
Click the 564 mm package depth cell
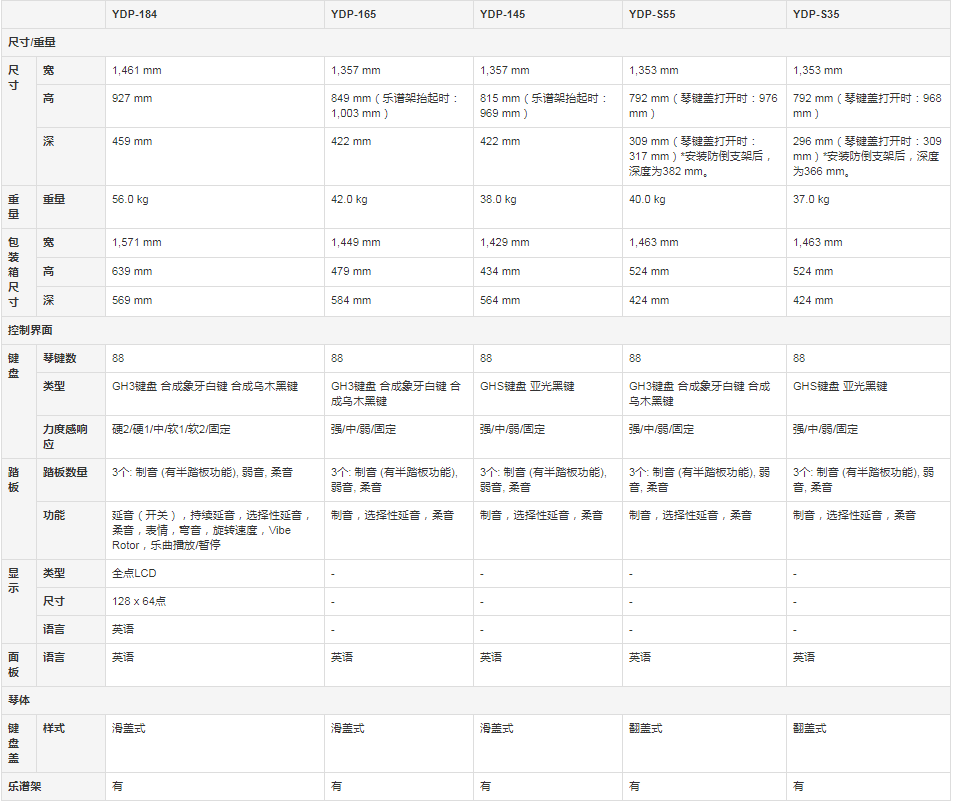click(x=548, y=301)
